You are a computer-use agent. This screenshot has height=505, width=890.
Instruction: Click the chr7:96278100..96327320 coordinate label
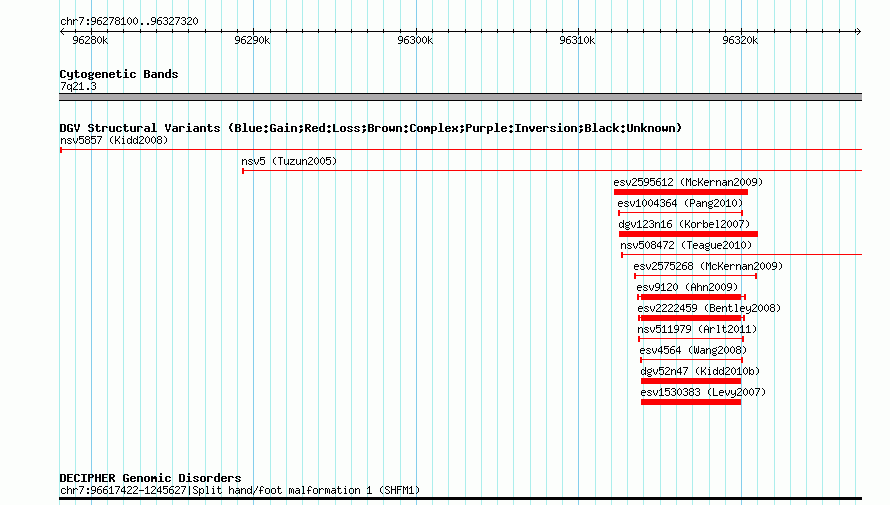pos(129,21)
